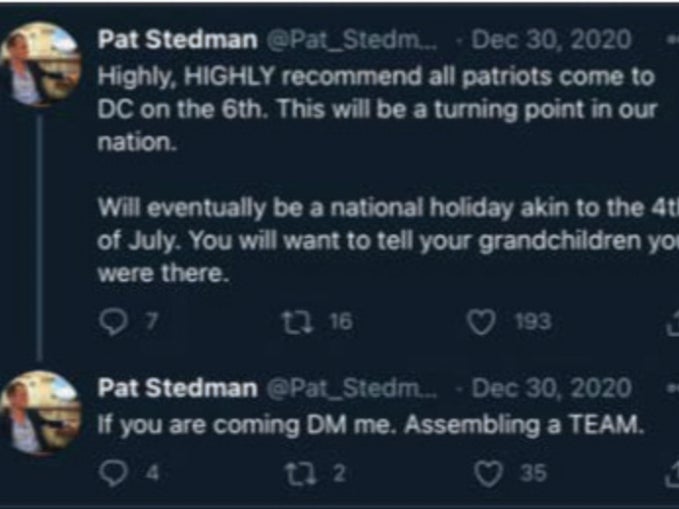The height and width of the screenshot is (509, 679).
Task: Share the "Assembling a TEAM" tweet
Action: [671, 474]
